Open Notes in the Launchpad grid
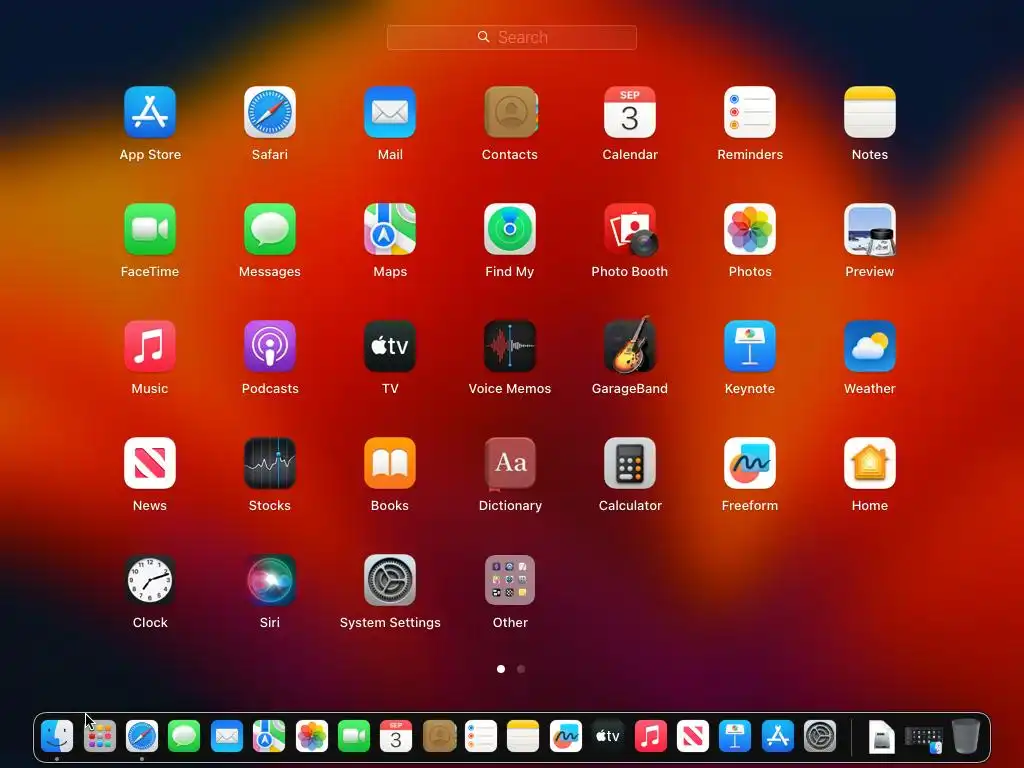This screenshot has width=1024, height=768. pyautogui.click(x=870, y=112)
